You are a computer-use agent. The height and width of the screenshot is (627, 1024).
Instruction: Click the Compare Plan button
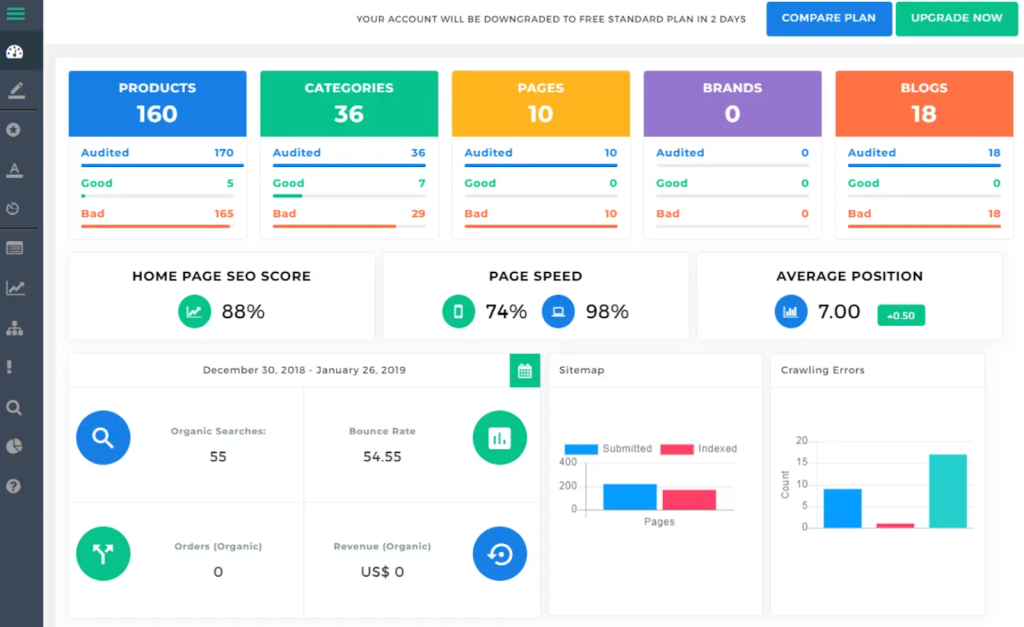click(828, 18)
